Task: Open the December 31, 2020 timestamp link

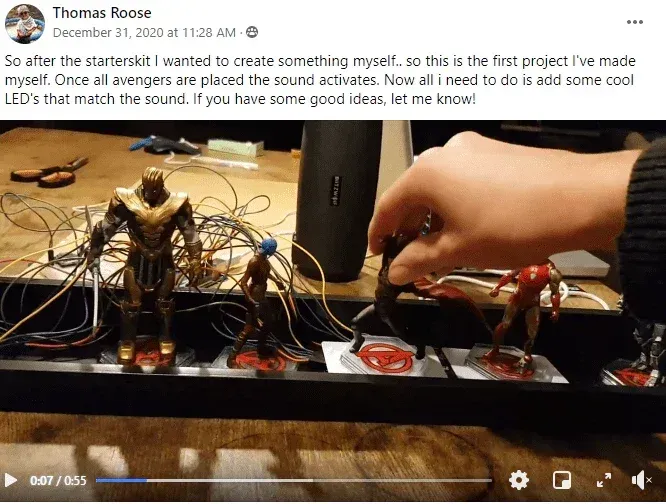Action: tap(144, 32)
